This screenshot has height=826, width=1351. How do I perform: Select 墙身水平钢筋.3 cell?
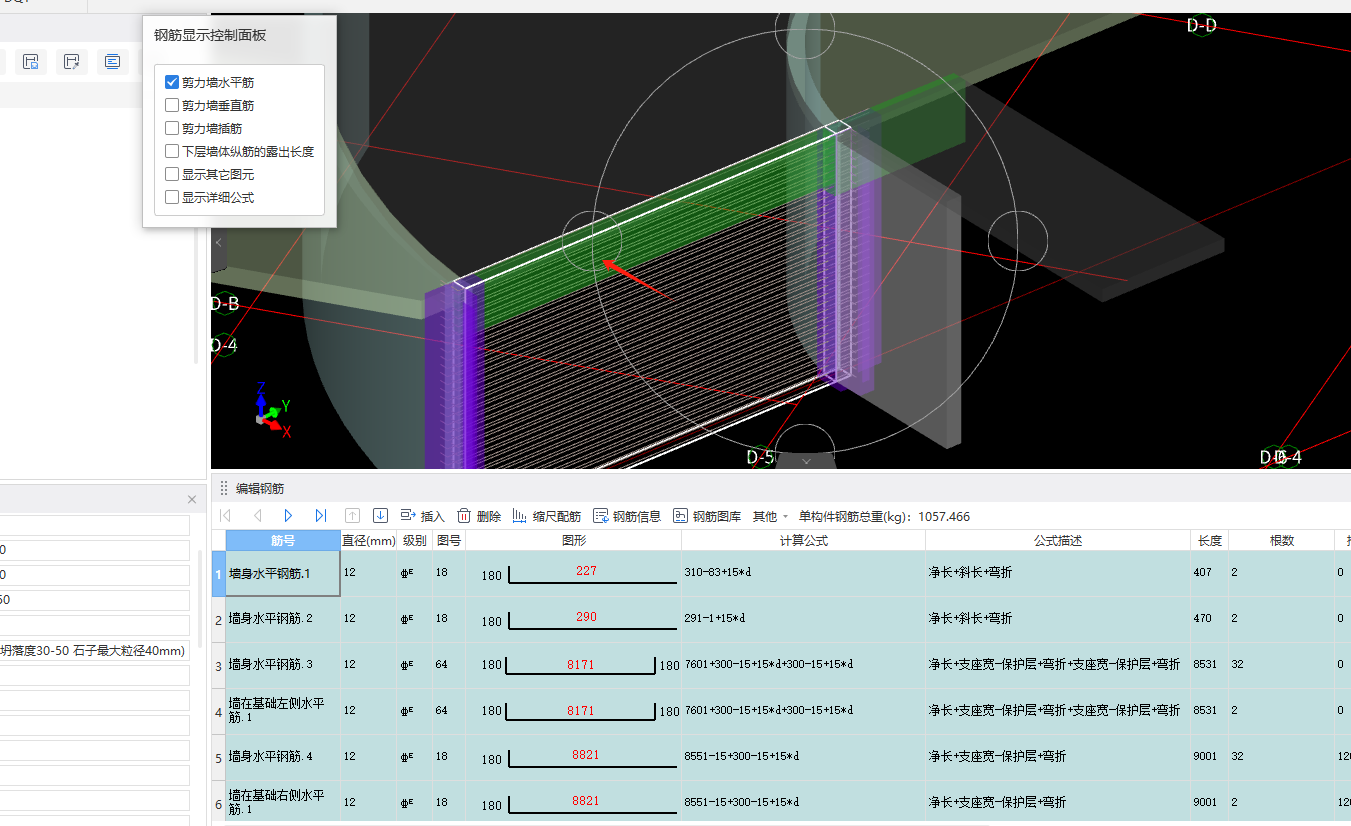point(283,665)
